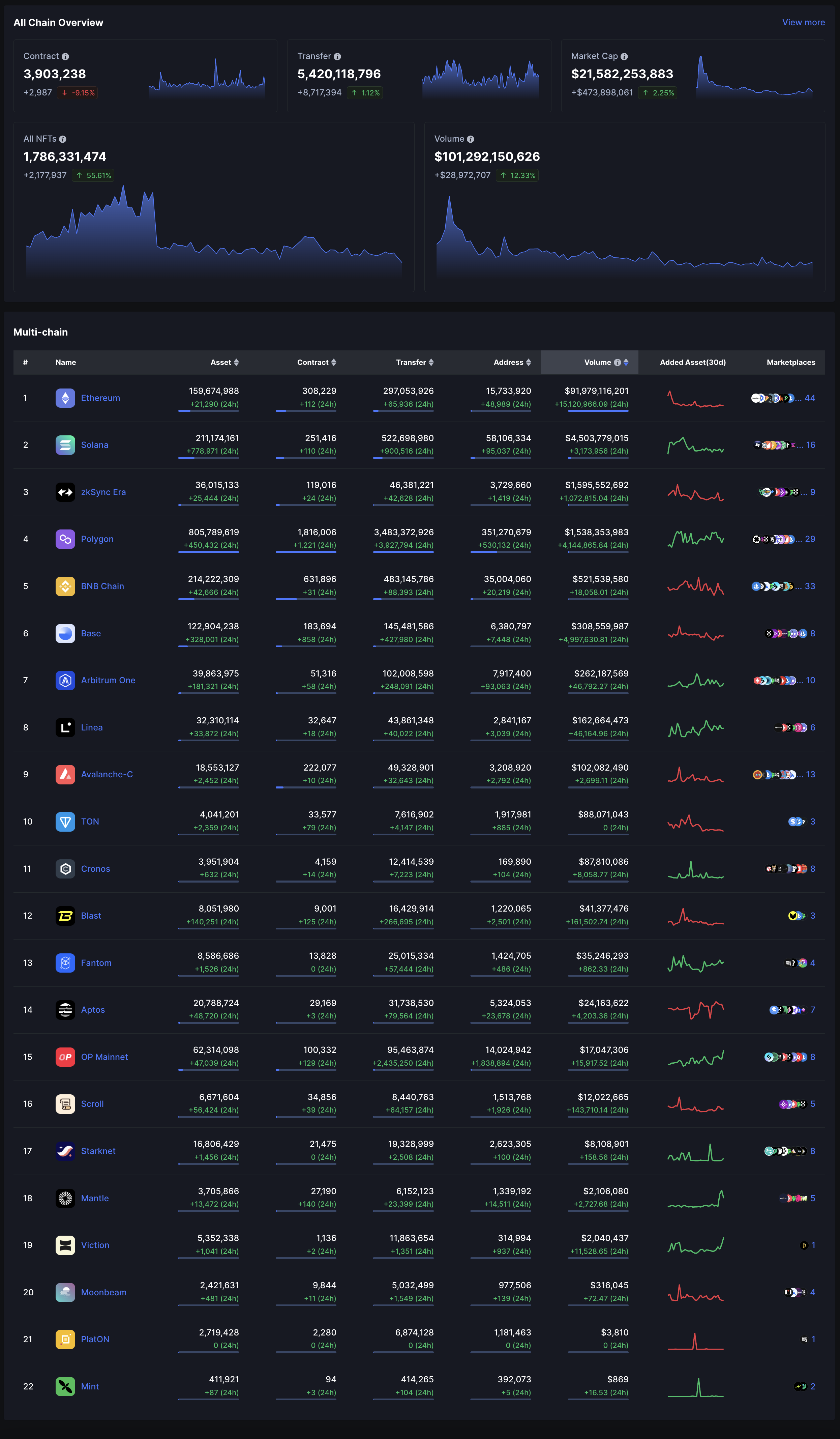Click info icon next to Transfer card title

pyautogui.click(x=337, y=57)
